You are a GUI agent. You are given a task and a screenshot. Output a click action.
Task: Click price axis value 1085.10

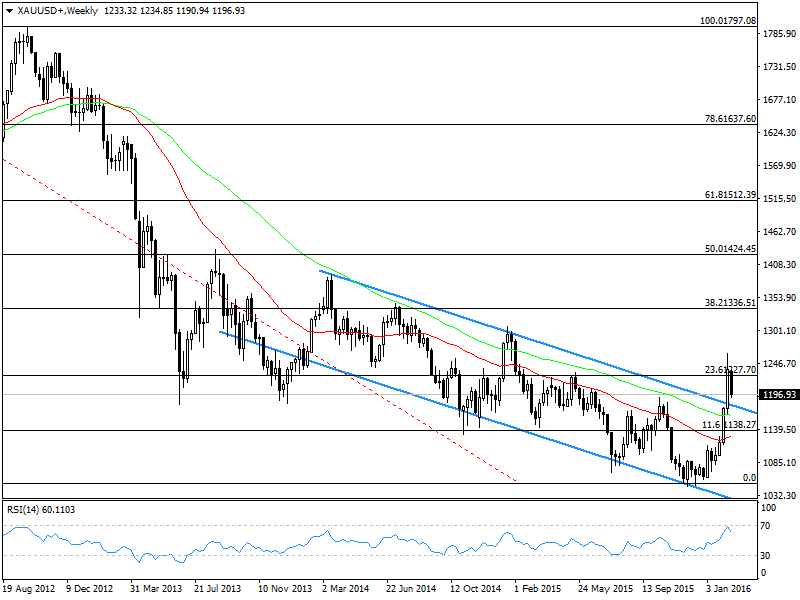click(780, 463)
